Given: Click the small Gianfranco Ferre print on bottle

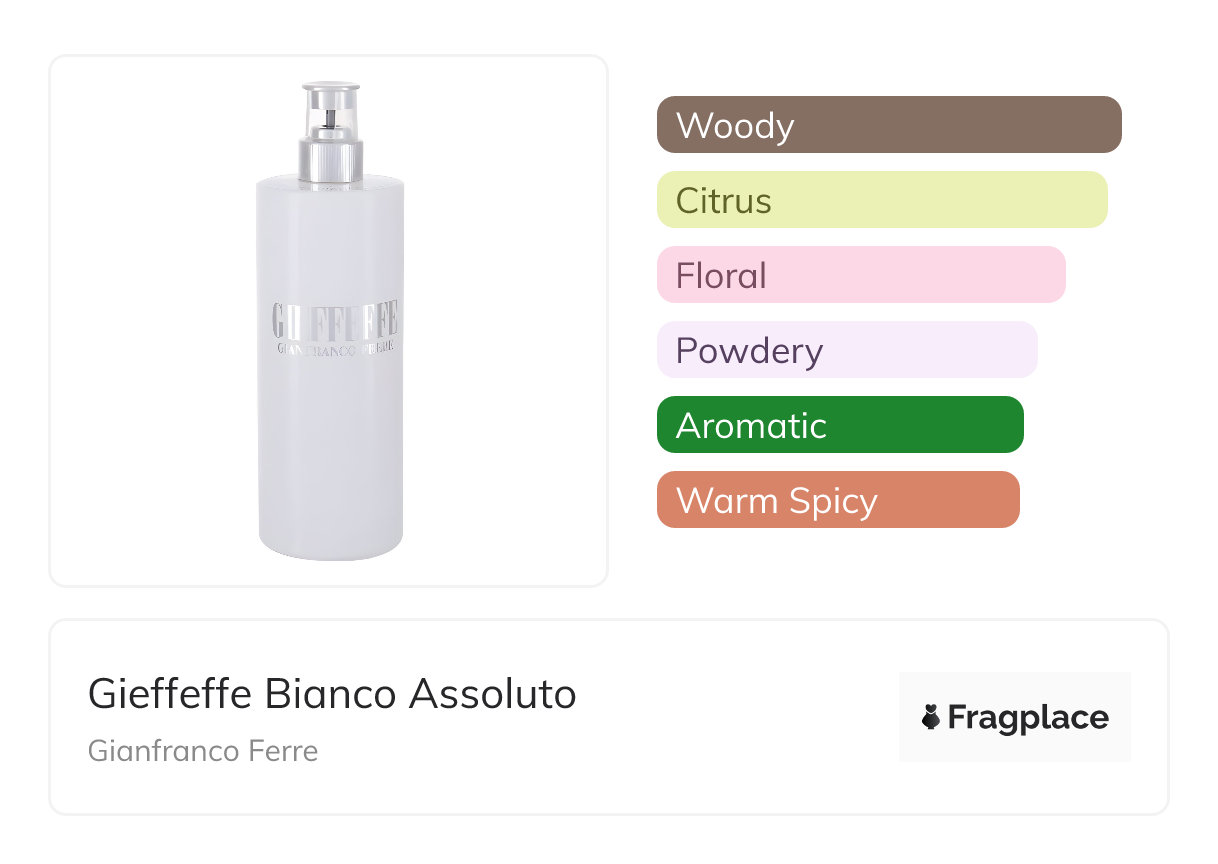Looking at the screenshot, I should pyautogui.click(x=337, y=348).
